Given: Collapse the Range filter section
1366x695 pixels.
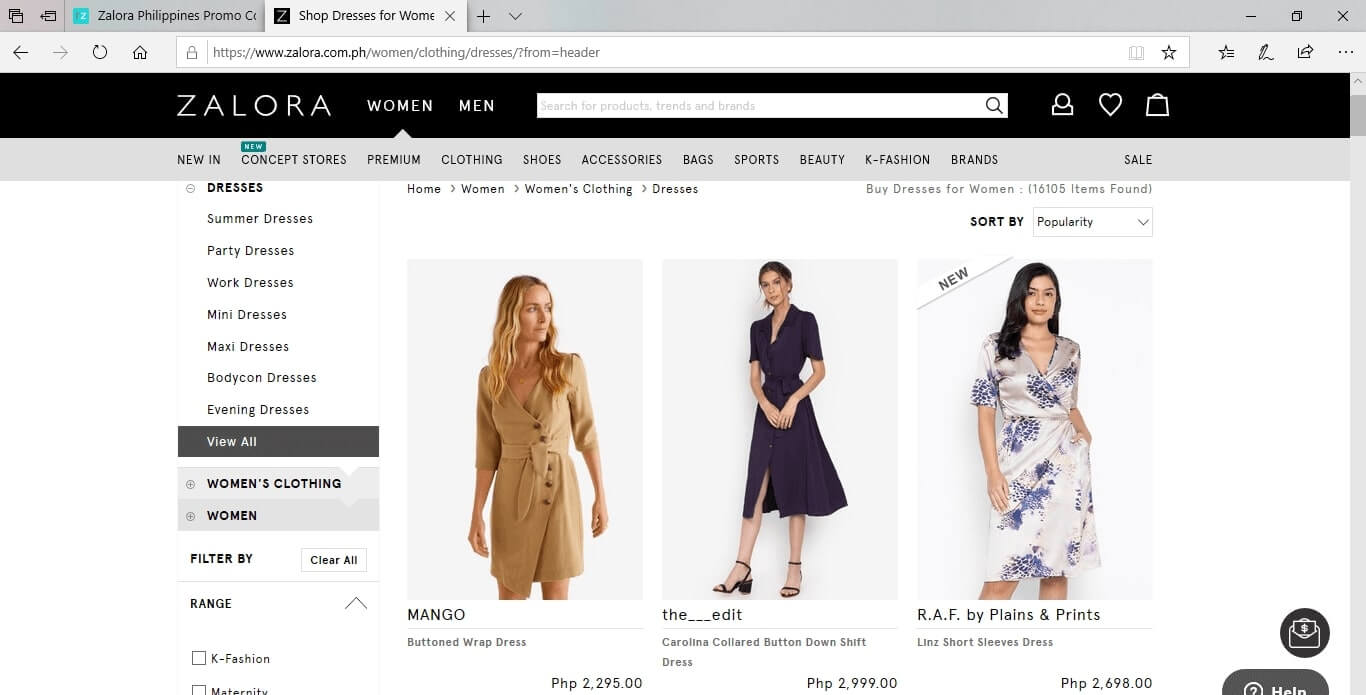Looking at the screenshot, I should coord(355,603).
